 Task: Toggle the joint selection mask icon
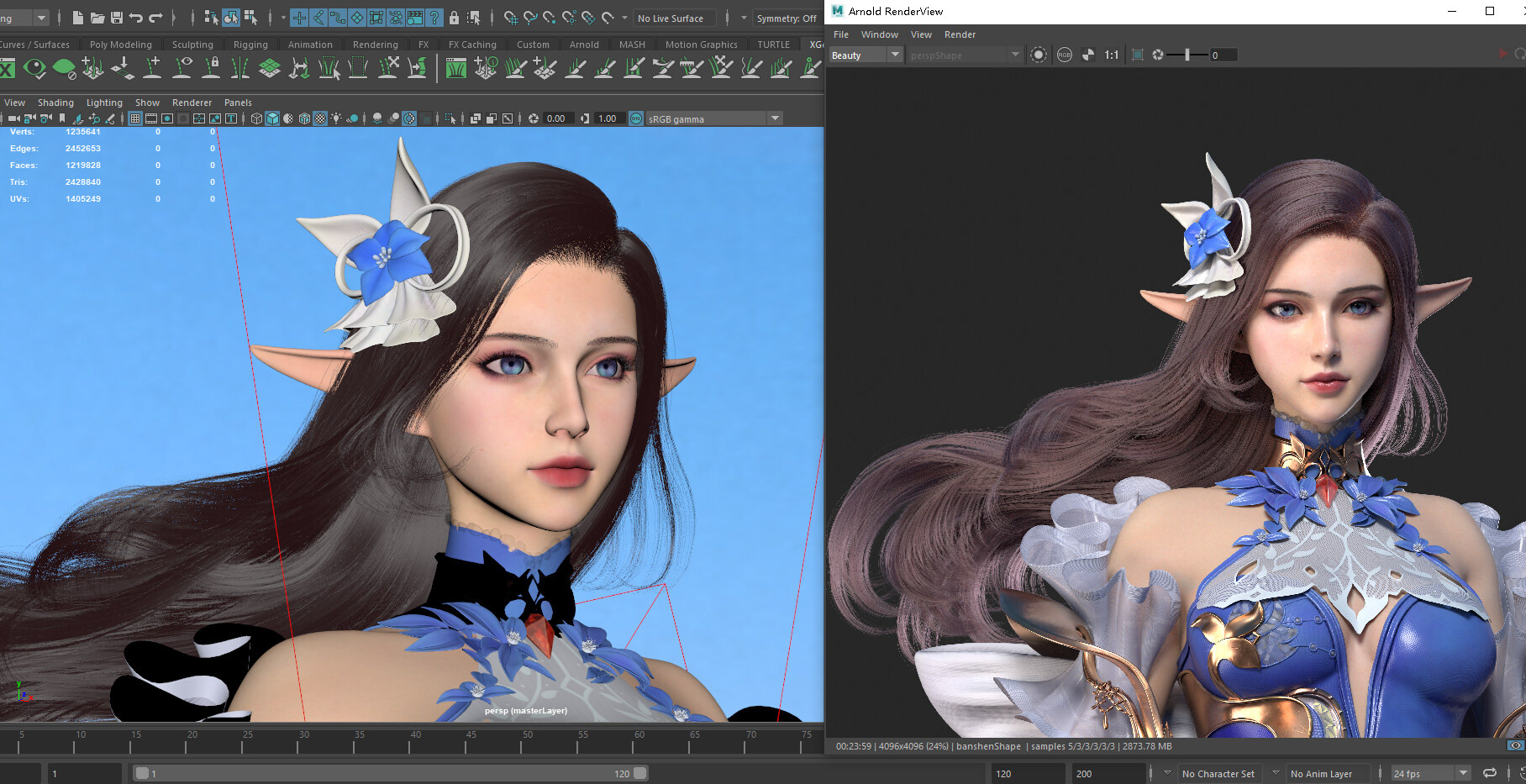tap(318, 18)
